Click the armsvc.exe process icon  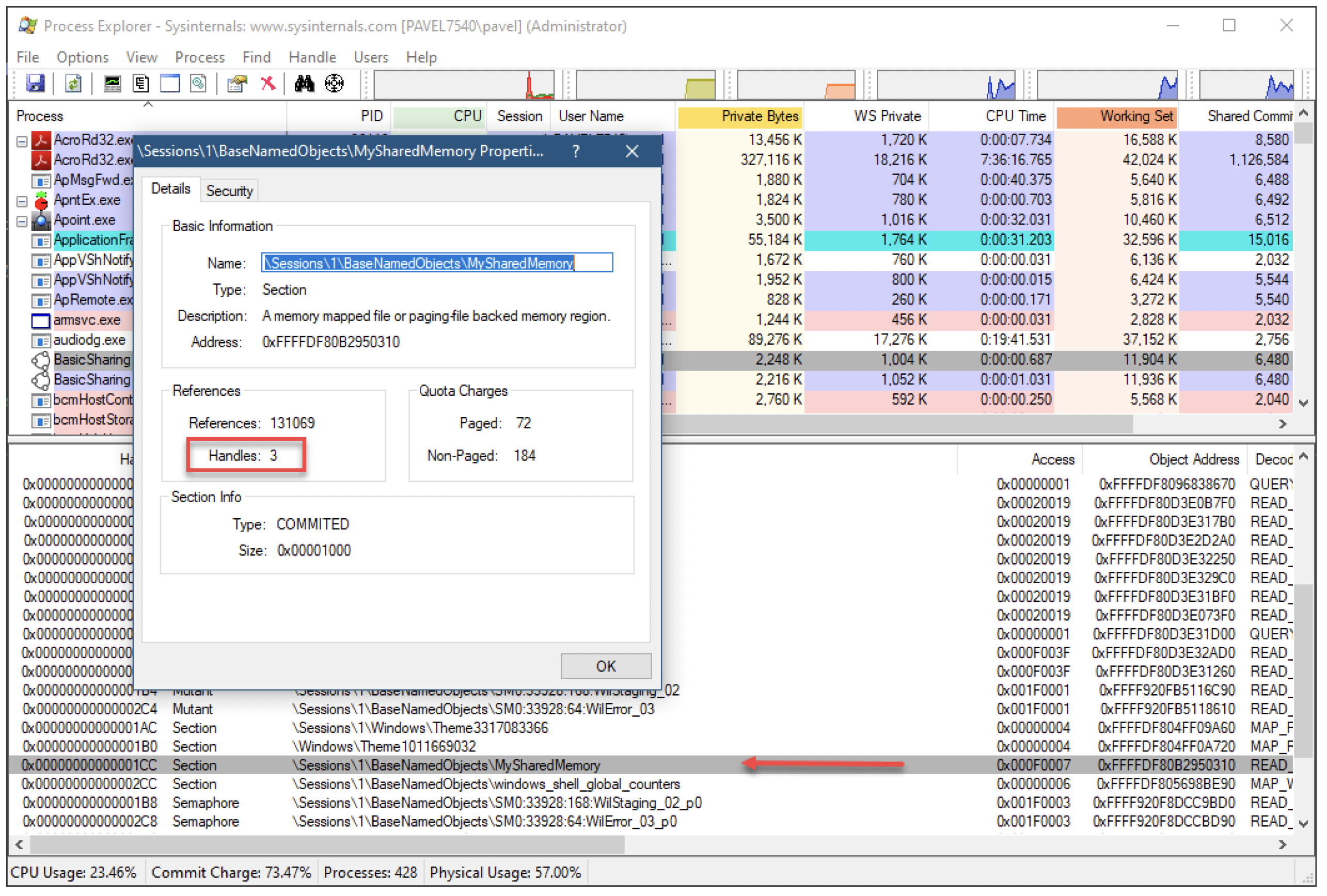pos(41,321)
